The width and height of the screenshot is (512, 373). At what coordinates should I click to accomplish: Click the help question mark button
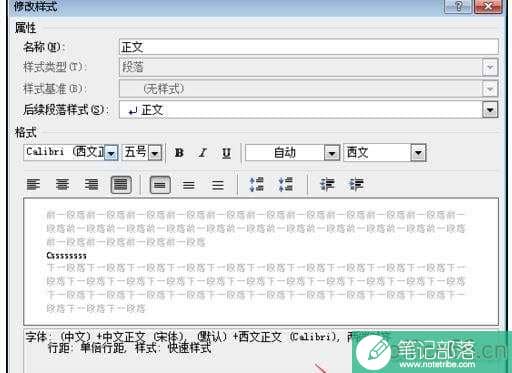(458, 6)
